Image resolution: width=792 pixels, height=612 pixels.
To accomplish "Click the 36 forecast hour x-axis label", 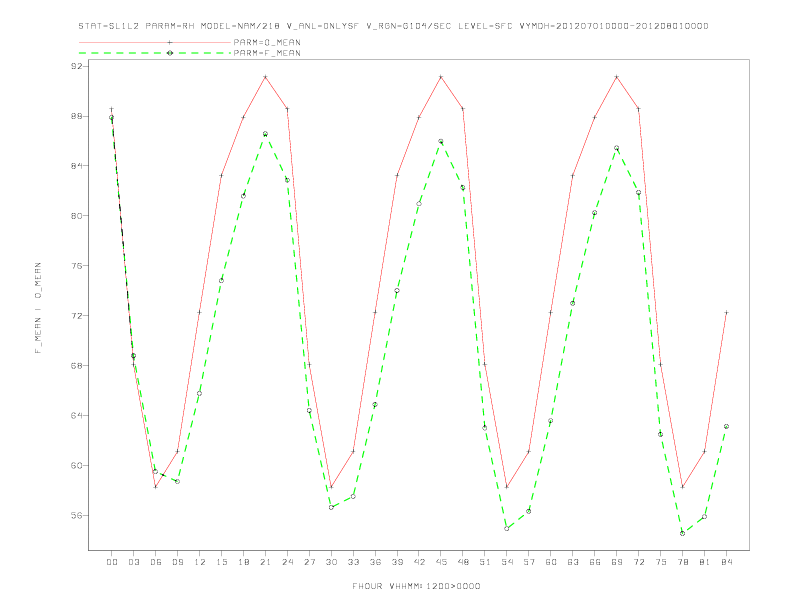I will point(375,562).
